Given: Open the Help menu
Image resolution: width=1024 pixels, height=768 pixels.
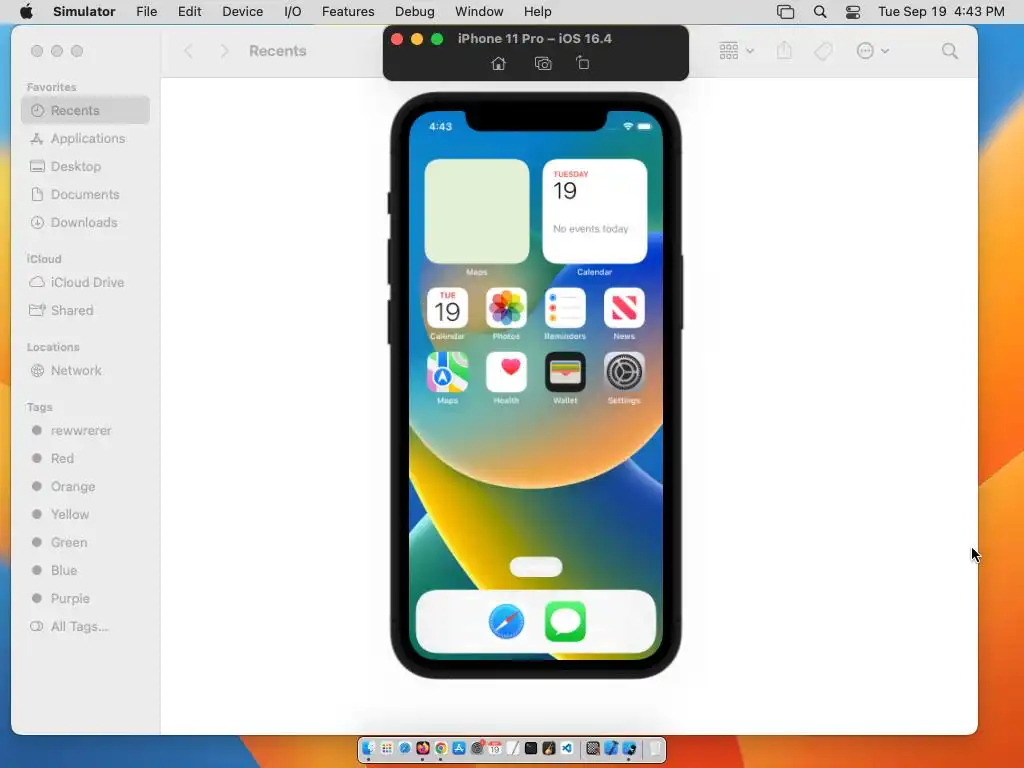Looking at the screenshot, I should coord(537,12).
